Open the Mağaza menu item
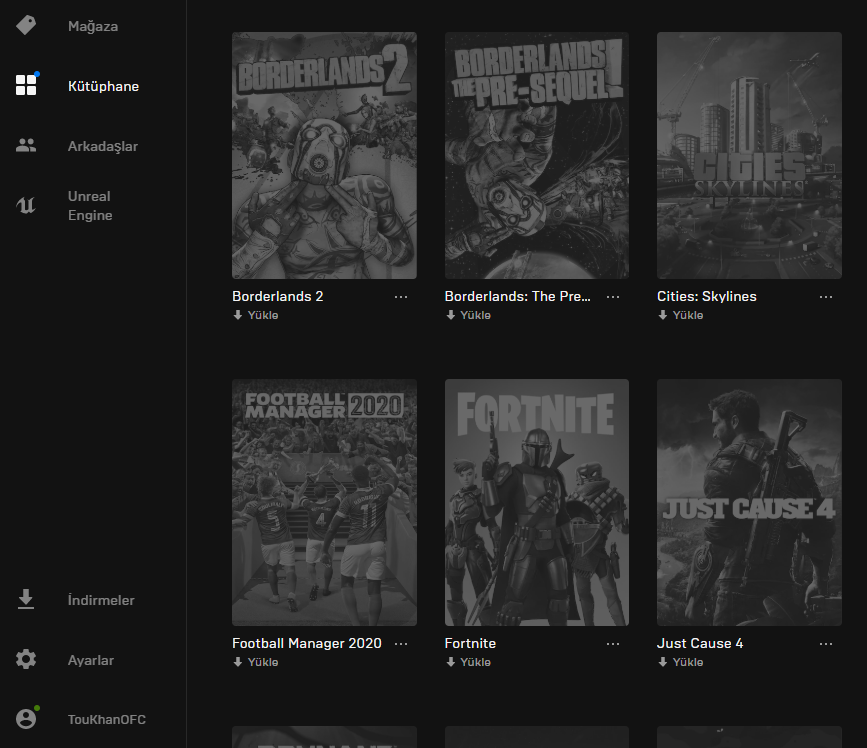Viewport: 867px width, 748px height. 93,26
